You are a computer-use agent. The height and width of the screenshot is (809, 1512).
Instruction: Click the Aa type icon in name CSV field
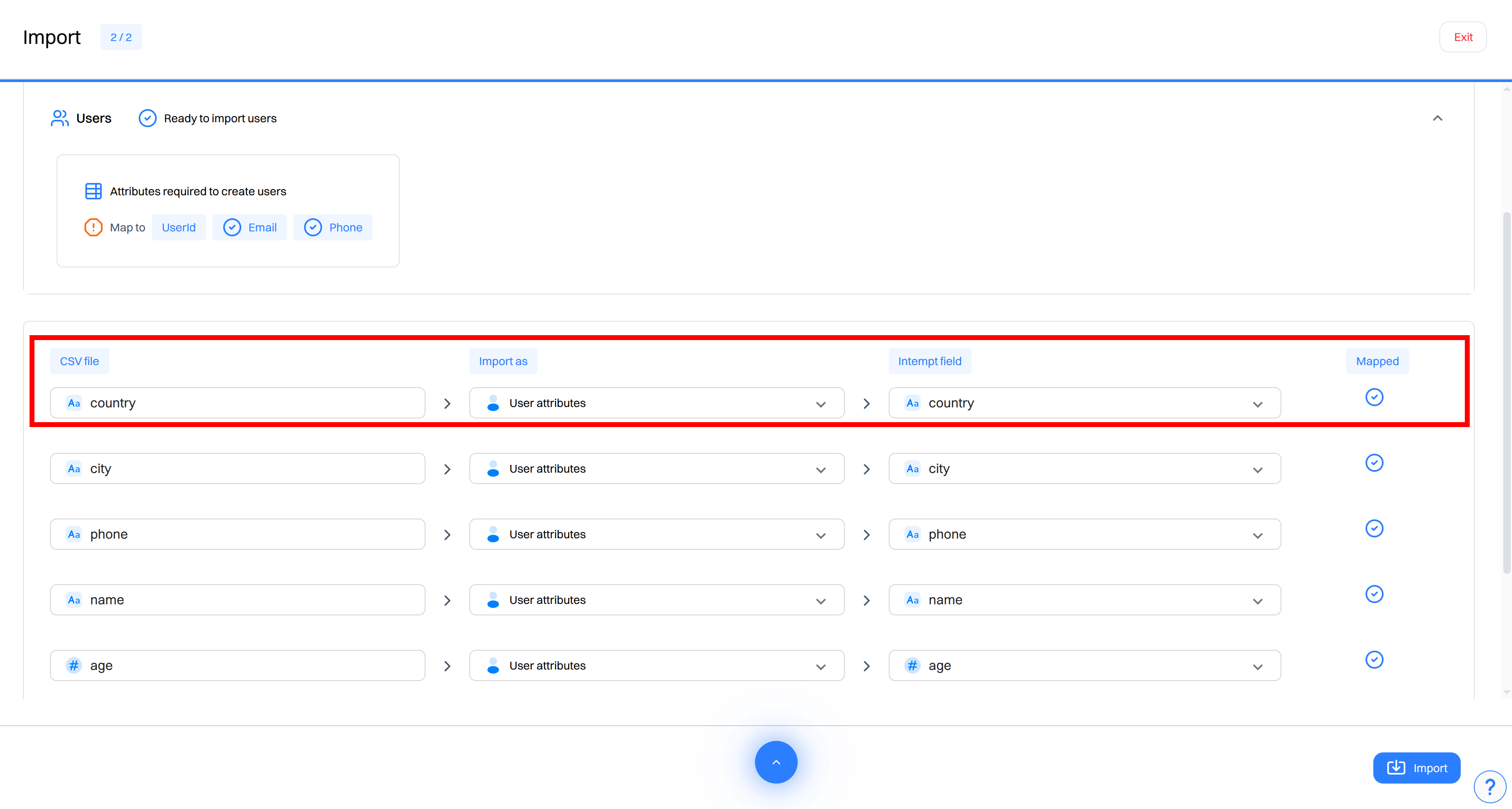click(74, 600)
